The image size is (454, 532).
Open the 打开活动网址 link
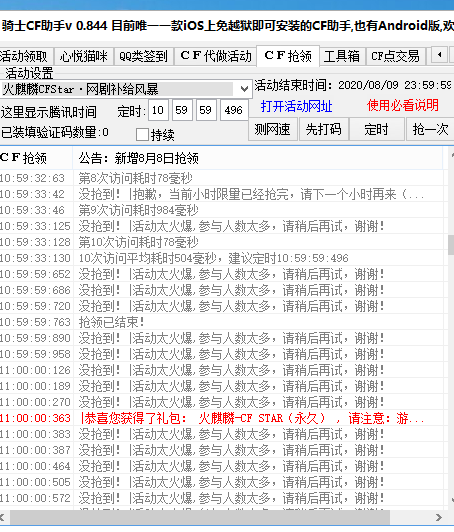coord(296,106)
